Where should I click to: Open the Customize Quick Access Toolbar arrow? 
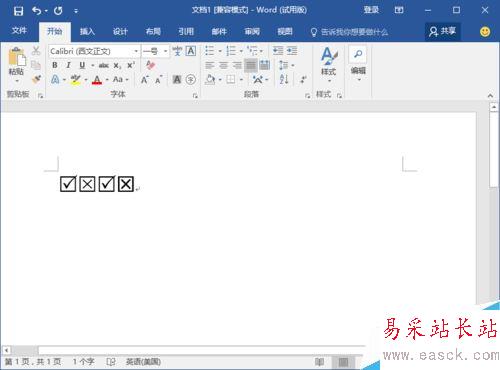76,11
